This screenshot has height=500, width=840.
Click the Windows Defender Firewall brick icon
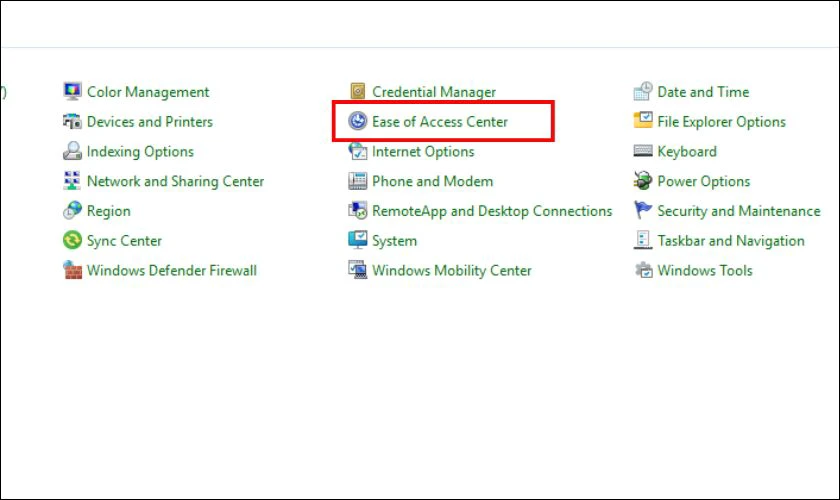point(72,270)
